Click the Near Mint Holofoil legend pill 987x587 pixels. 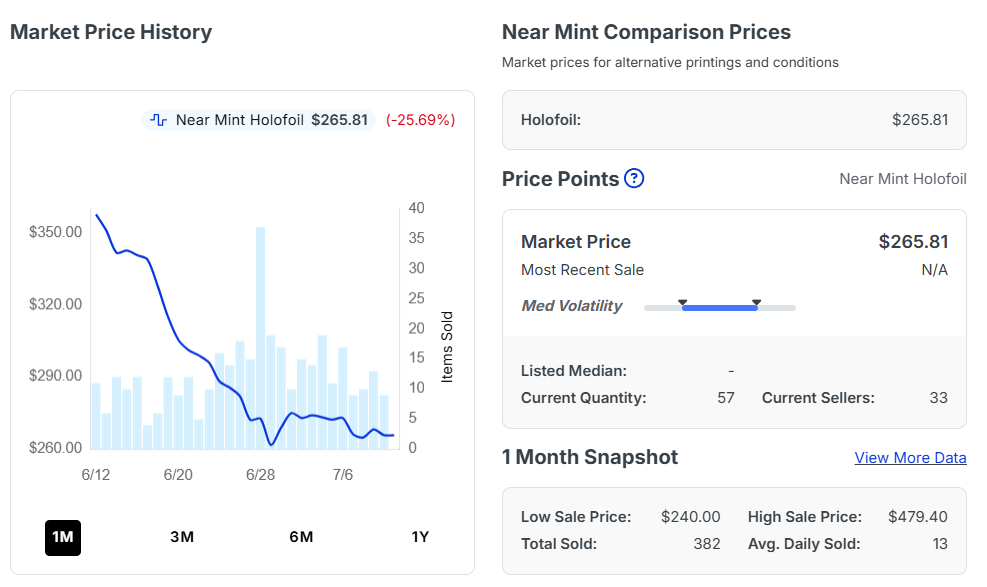259,120
